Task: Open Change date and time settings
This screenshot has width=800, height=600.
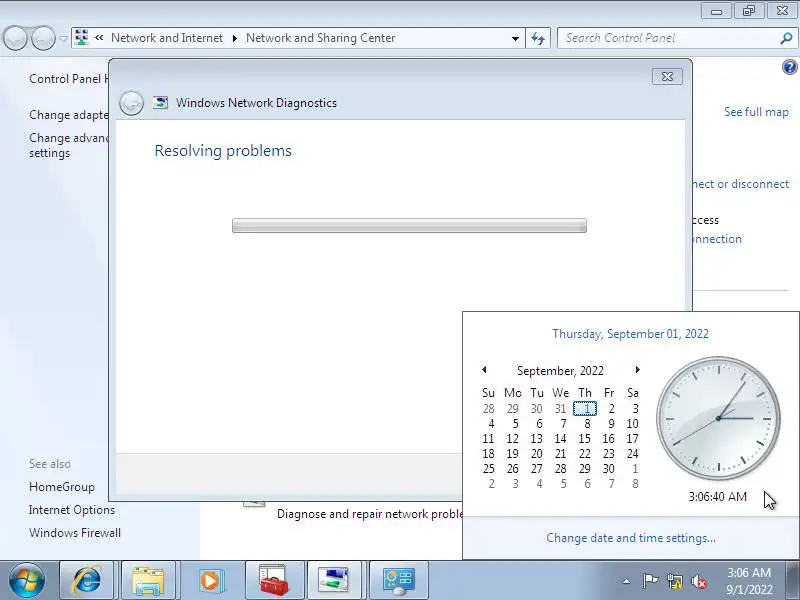Action: pyautogui.click(x=631, y=538)
